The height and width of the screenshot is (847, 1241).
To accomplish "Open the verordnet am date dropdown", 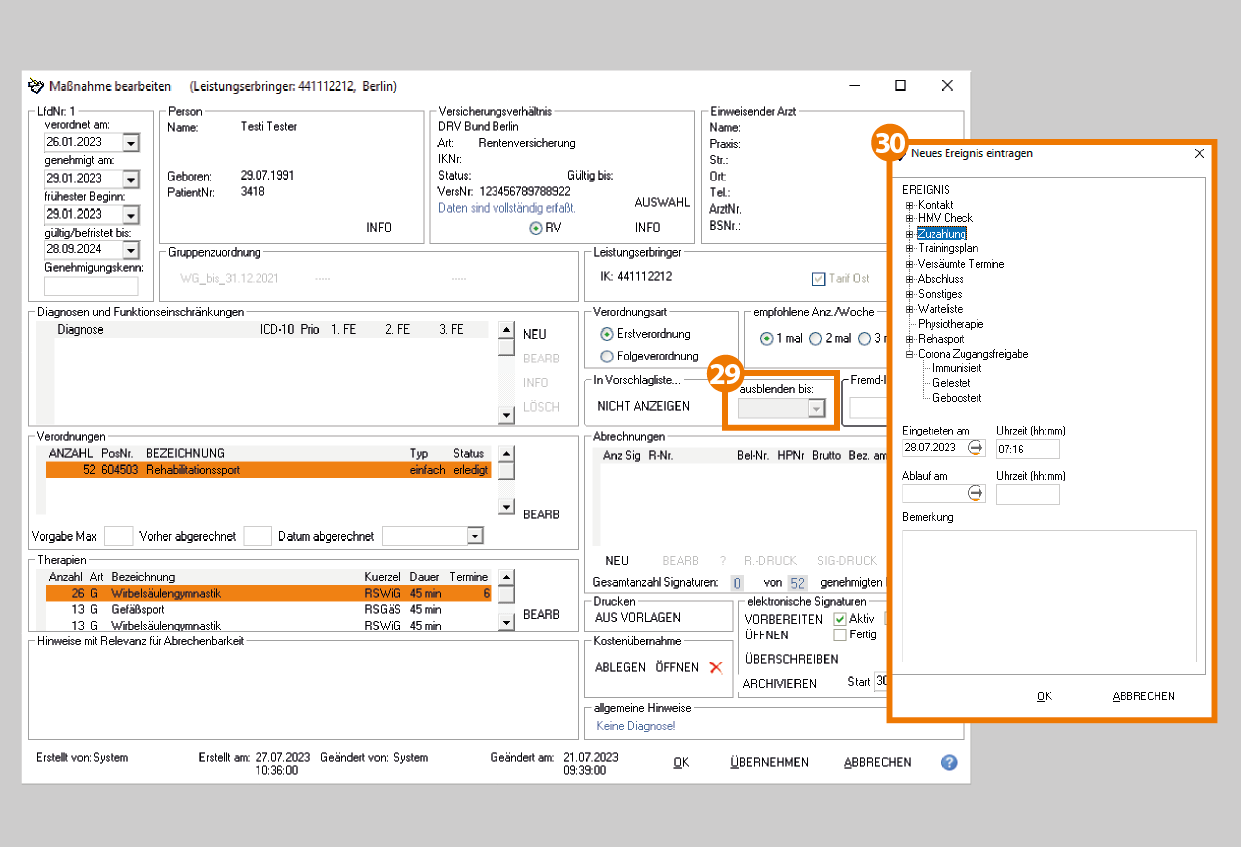I will [x=131, y=144].
